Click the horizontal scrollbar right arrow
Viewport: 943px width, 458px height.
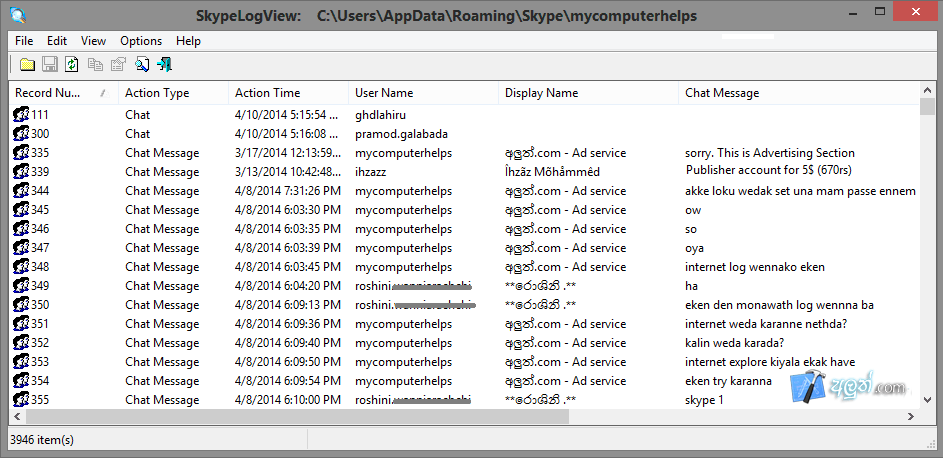click(912, 416)
